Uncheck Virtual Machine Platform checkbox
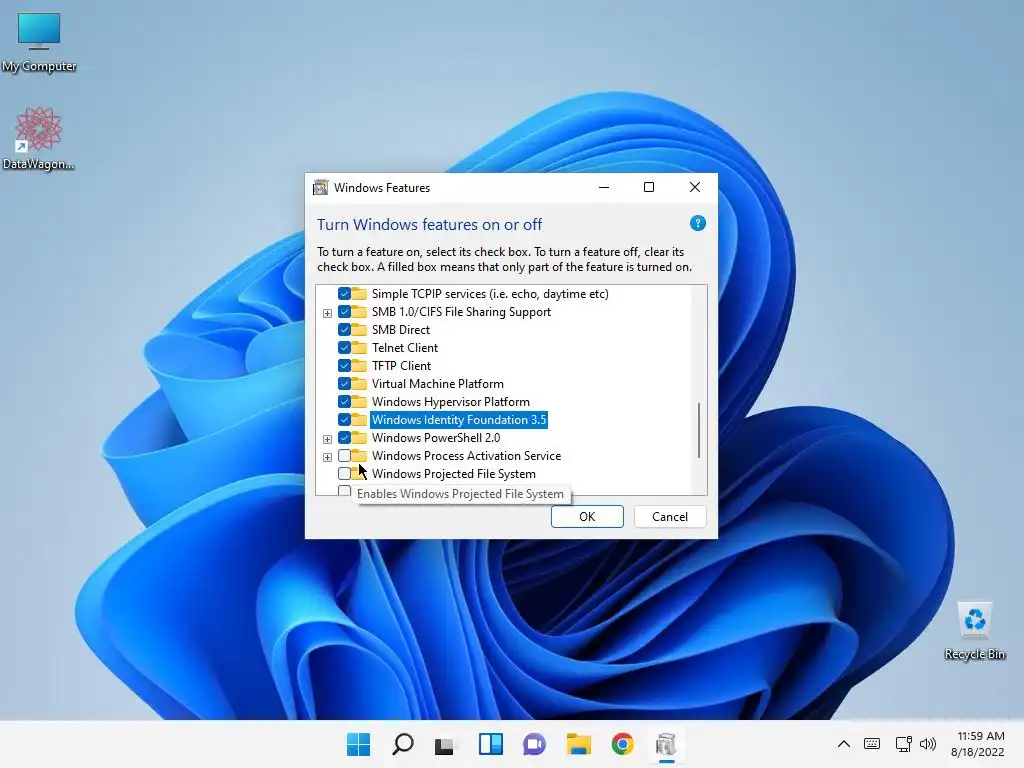Screen dimensions: 1024x768 [344, 383]
